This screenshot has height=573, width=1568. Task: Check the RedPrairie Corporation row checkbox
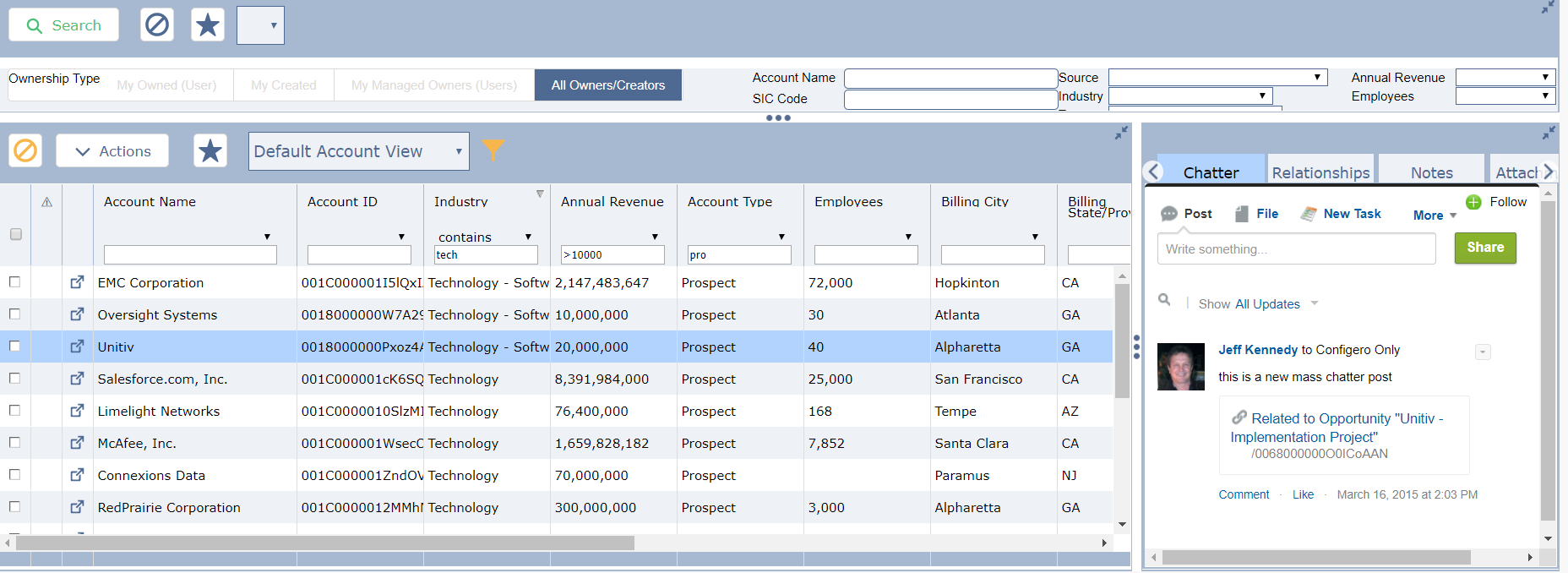pos(14,506)
